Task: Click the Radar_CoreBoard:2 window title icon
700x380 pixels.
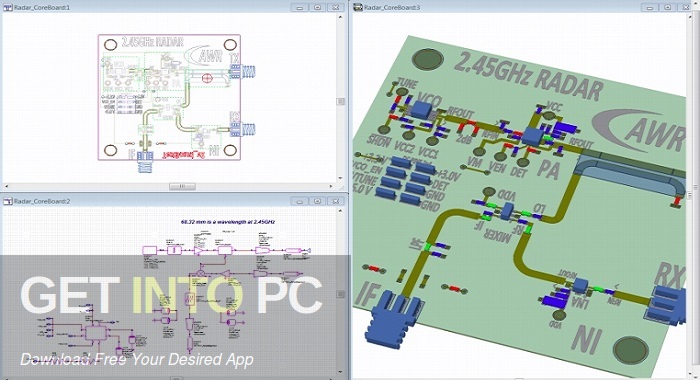Action: 7,201
